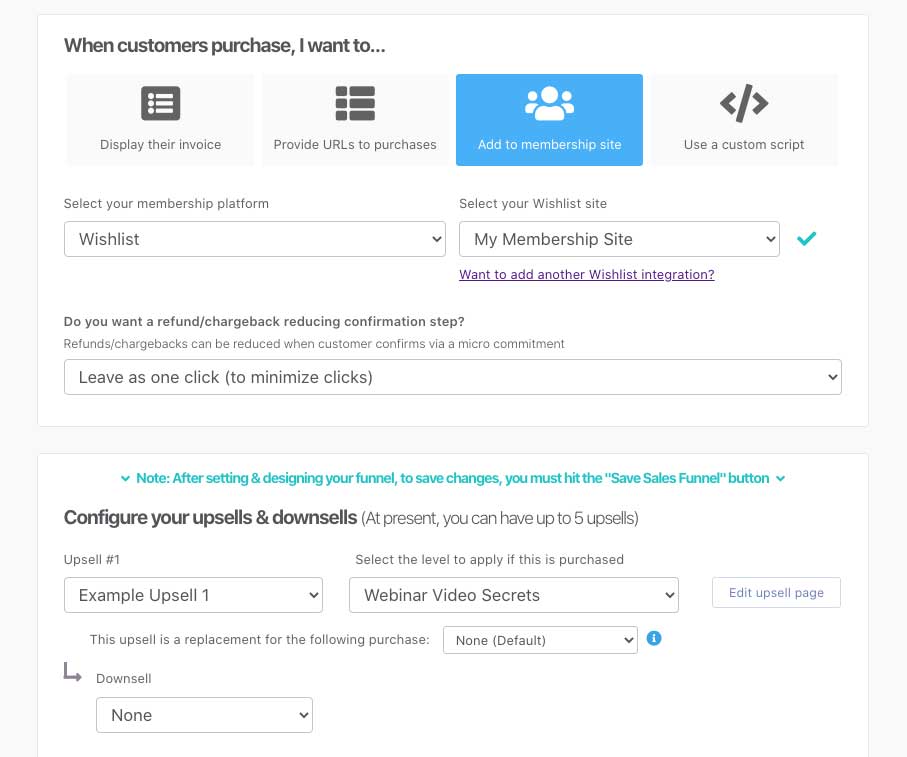Open the My Membership Site dropdown
Image resolution: width=907 pixels, height=757 pixels.
[619, 239]
